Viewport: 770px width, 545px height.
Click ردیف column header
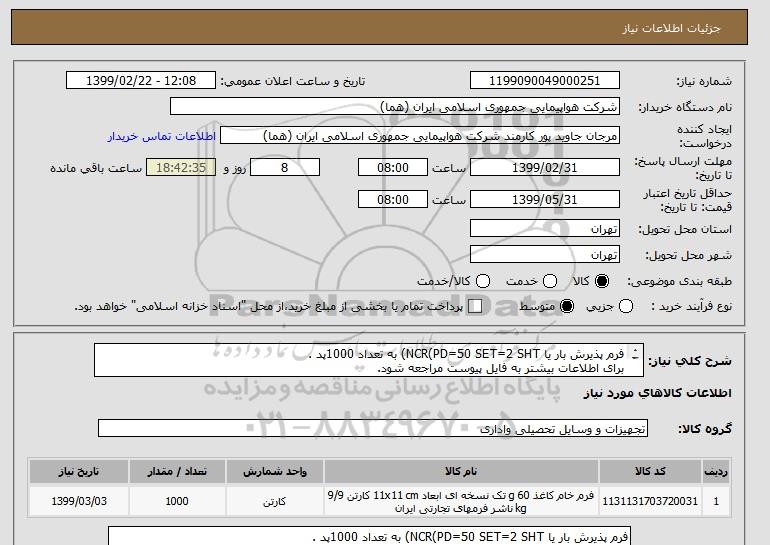(x=716, y=471)
